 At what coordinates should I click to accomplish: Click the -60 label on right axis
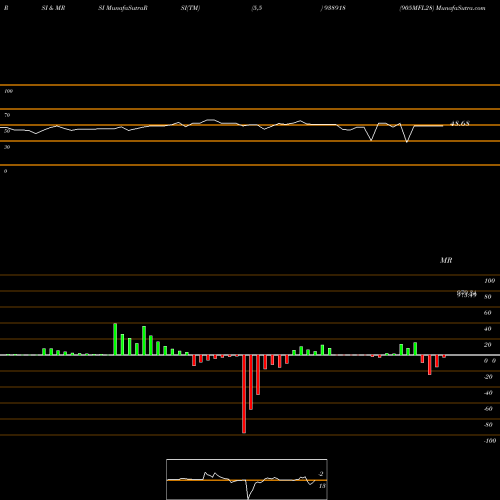488,409
